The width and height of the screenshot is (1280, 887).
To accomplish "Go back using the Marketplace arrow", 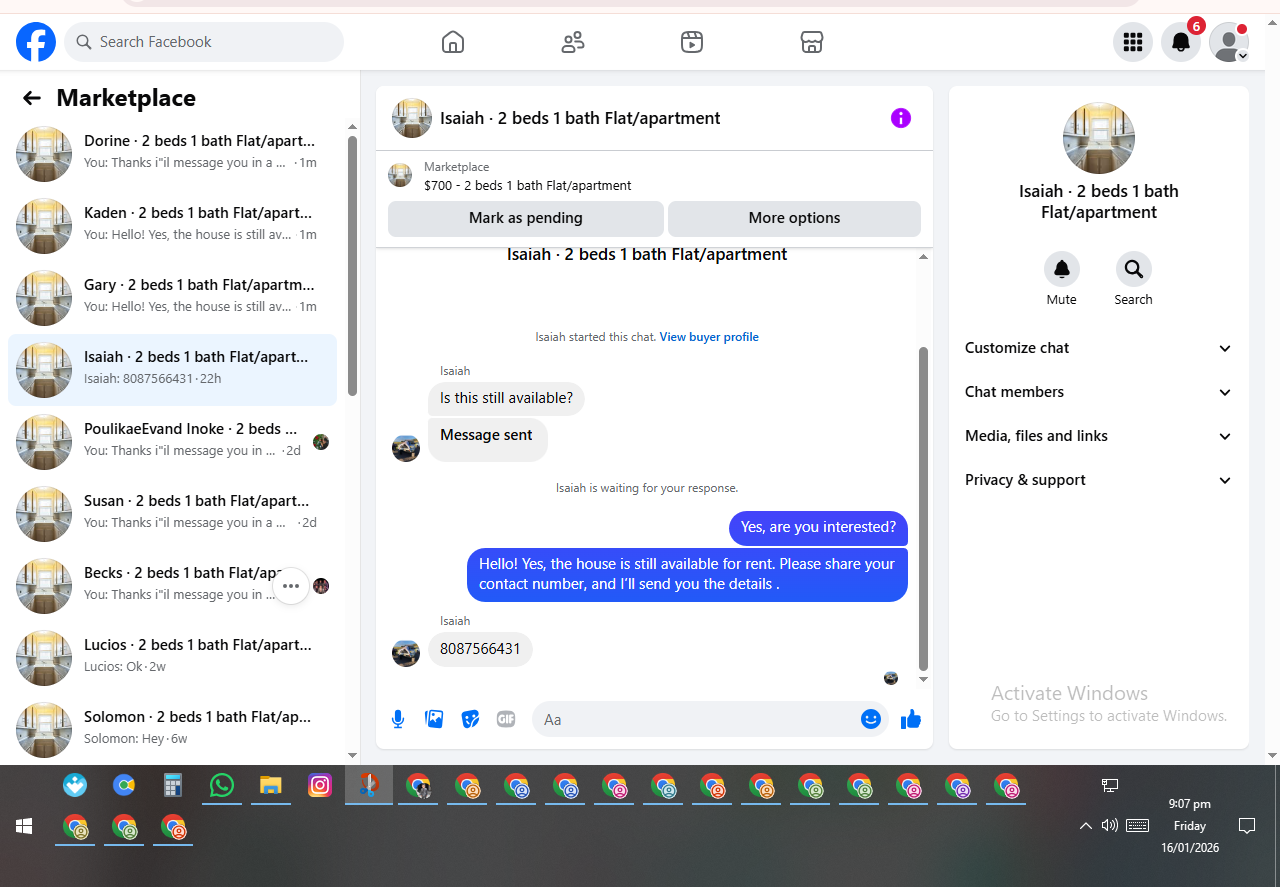I will [32, 98].
